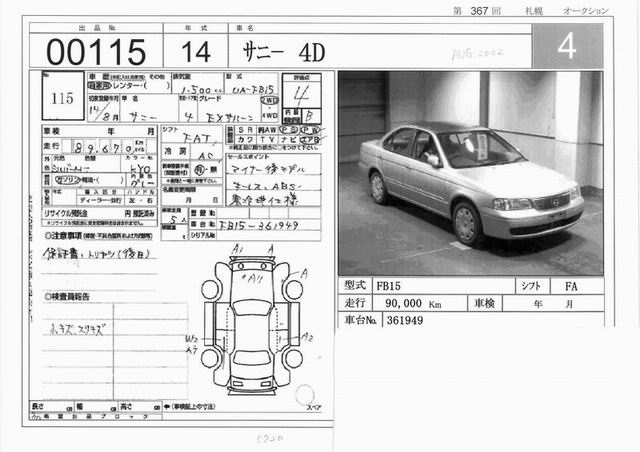Select the year value 14 in header
Screen dimensions: 640x452
tap(196, 52)
